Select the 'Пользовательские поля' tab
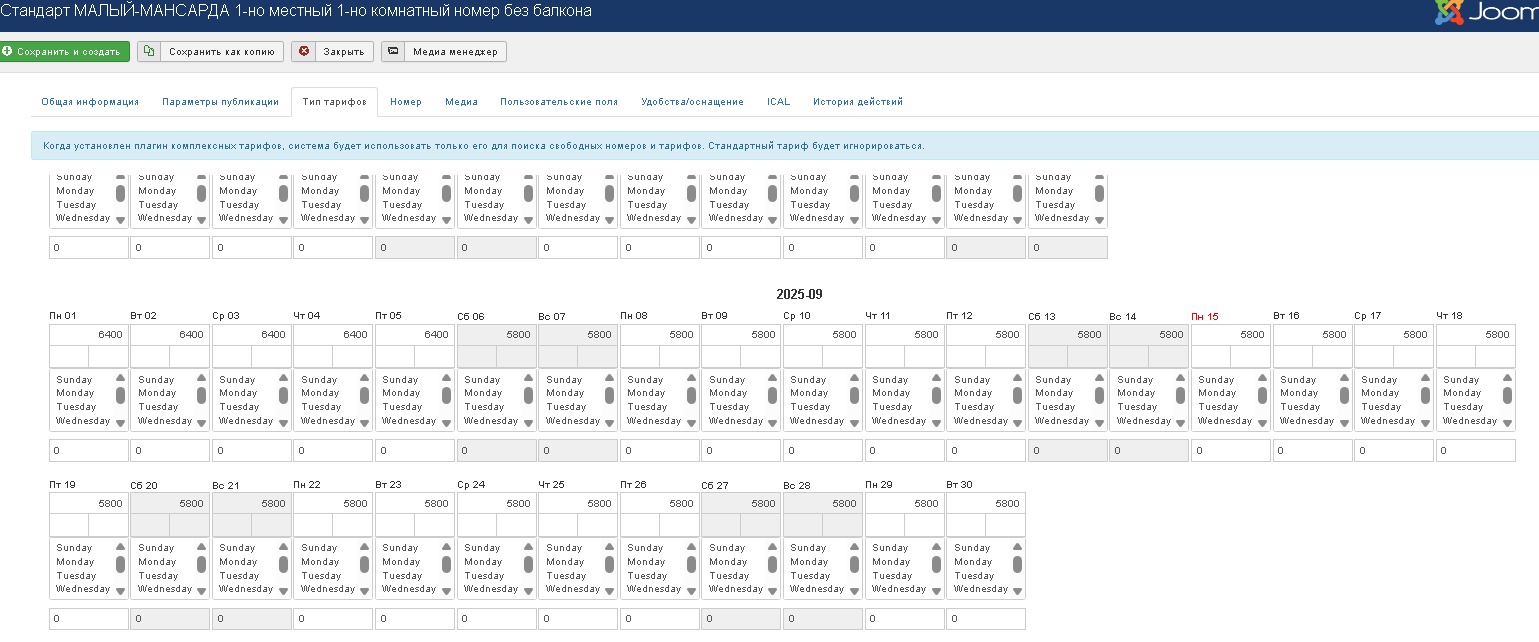 [x=559, y=102]
